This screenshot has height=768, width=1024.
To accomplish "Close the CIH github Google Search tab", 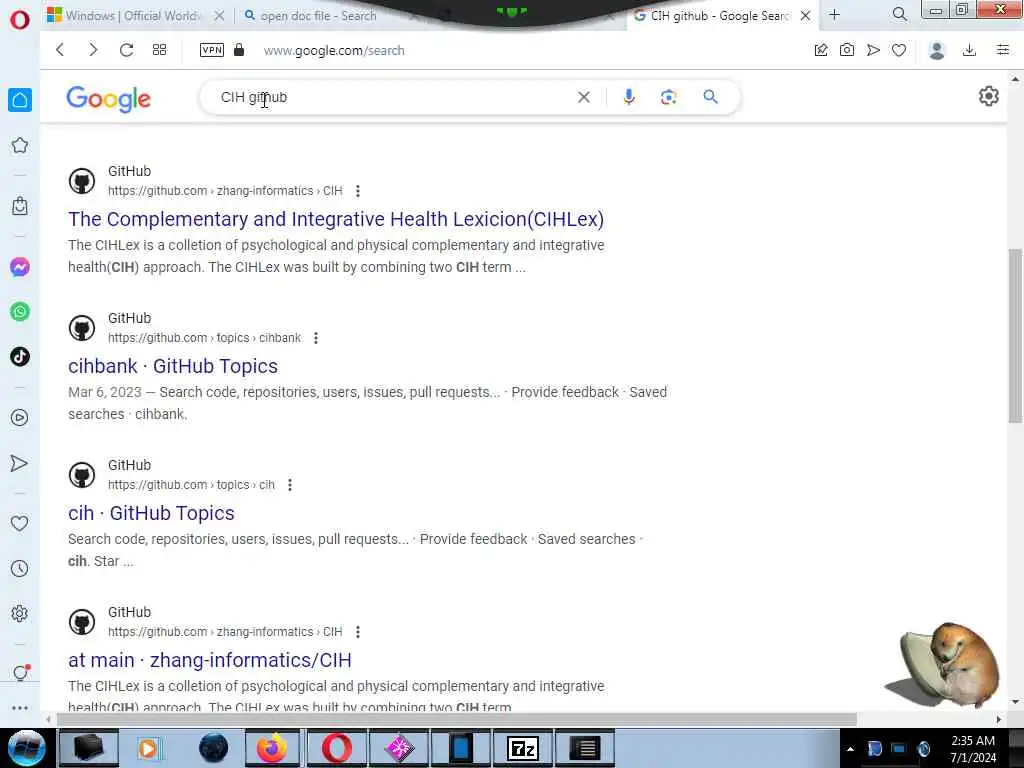I will (806, 16).
